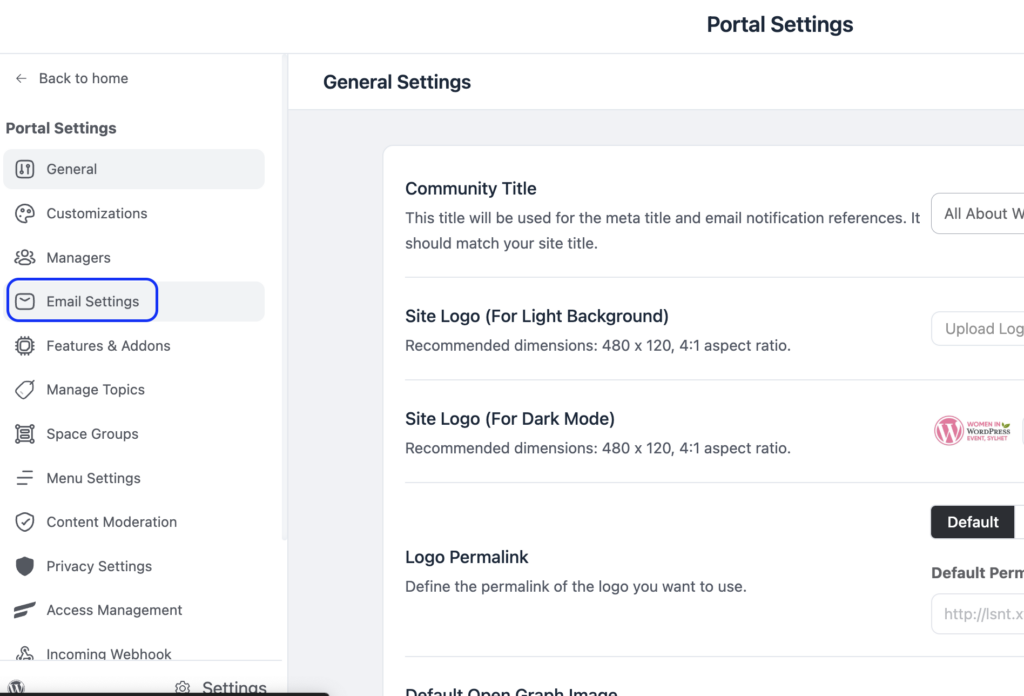Click the dark mode site logo thumbnail
The image size is (1024, 696).
(x=972, y=431)
